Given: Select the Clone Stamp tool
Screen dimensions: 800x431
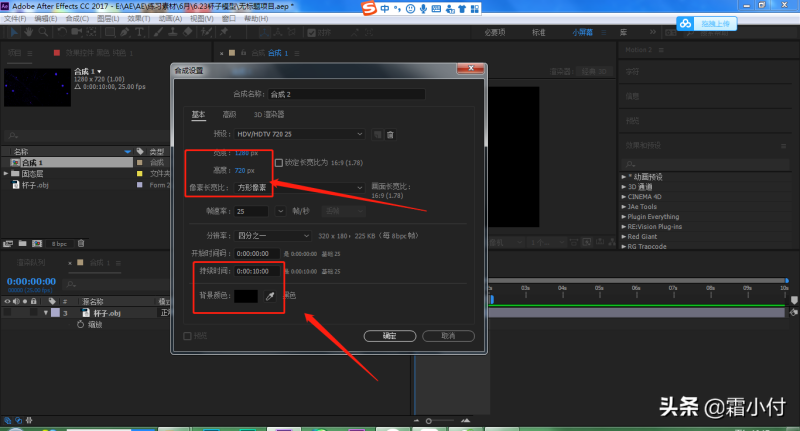Looking at the screenshot, I should pyautogui.click(x=173, y=32).
